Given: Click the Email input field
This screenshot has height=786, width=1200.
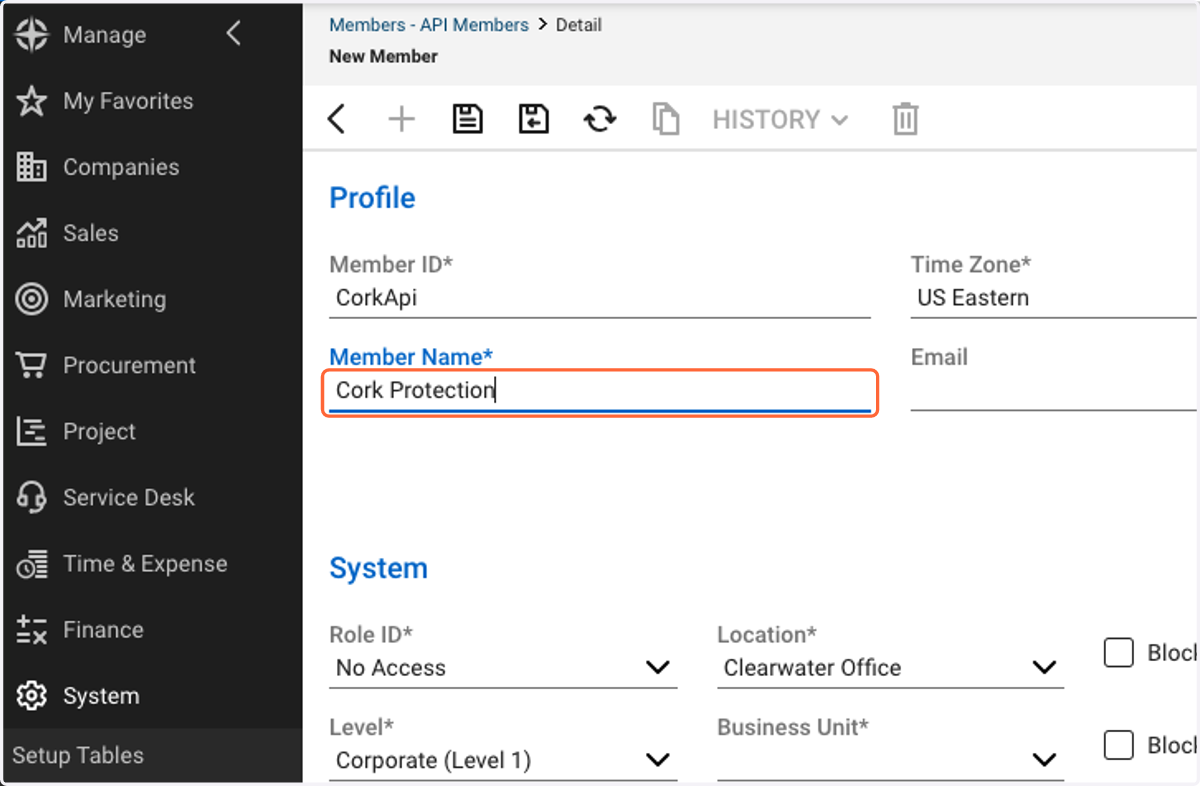Looking at the screenshot, I should (x=1055, y=391).
